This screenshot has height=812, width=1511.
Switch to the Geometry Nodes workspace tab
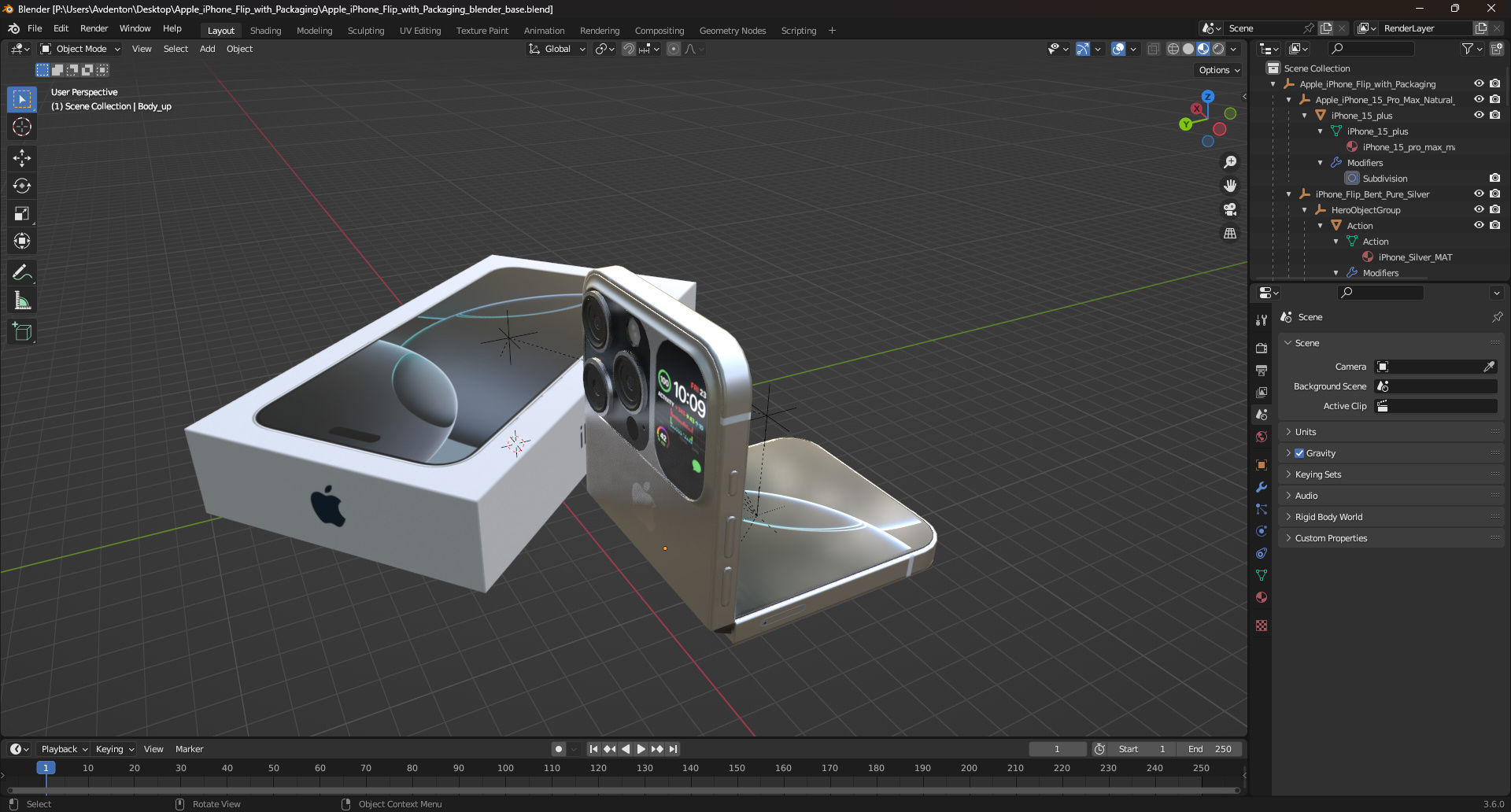click(x=733, y=31)
